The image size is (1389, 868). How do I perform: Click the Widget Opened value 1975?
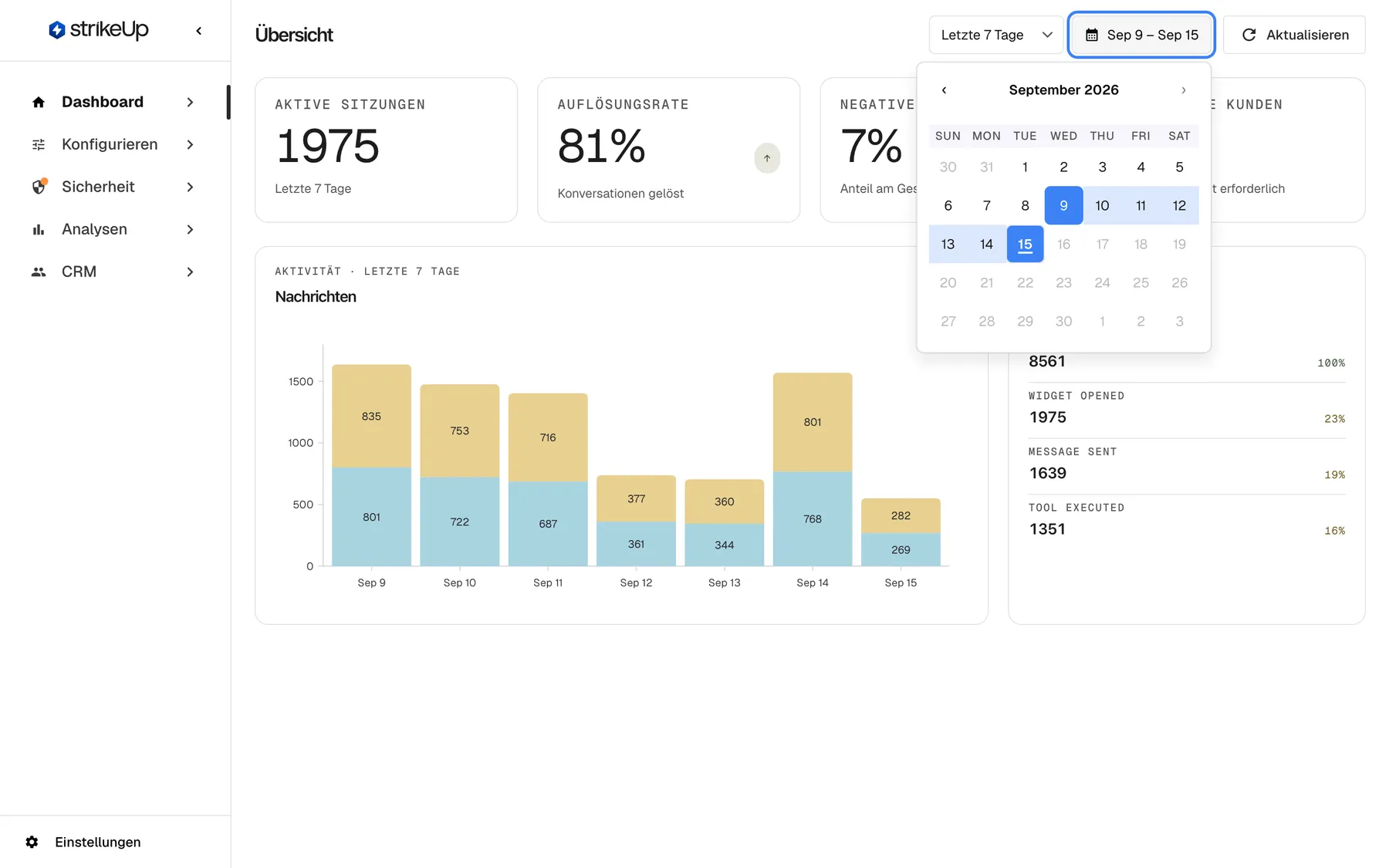[1047, 417]
